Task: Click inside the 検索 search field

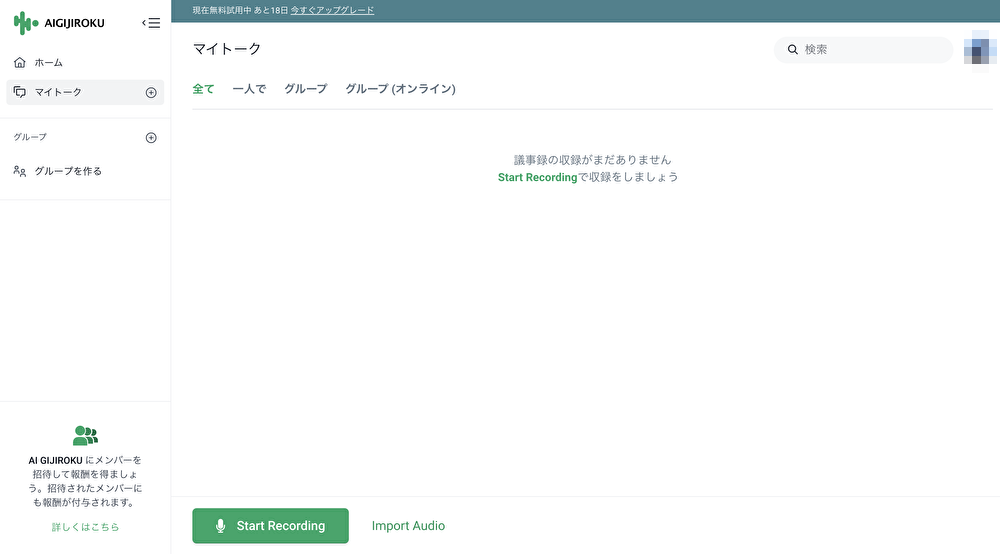Action: pos(864,49)
